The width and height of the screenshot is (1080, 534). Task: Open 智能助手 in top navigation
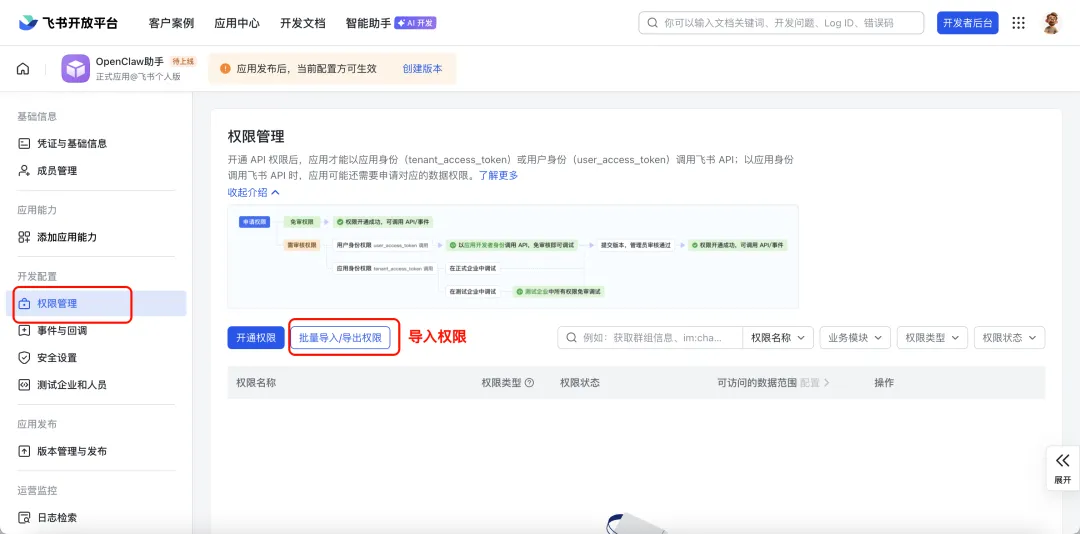(368, 23)
